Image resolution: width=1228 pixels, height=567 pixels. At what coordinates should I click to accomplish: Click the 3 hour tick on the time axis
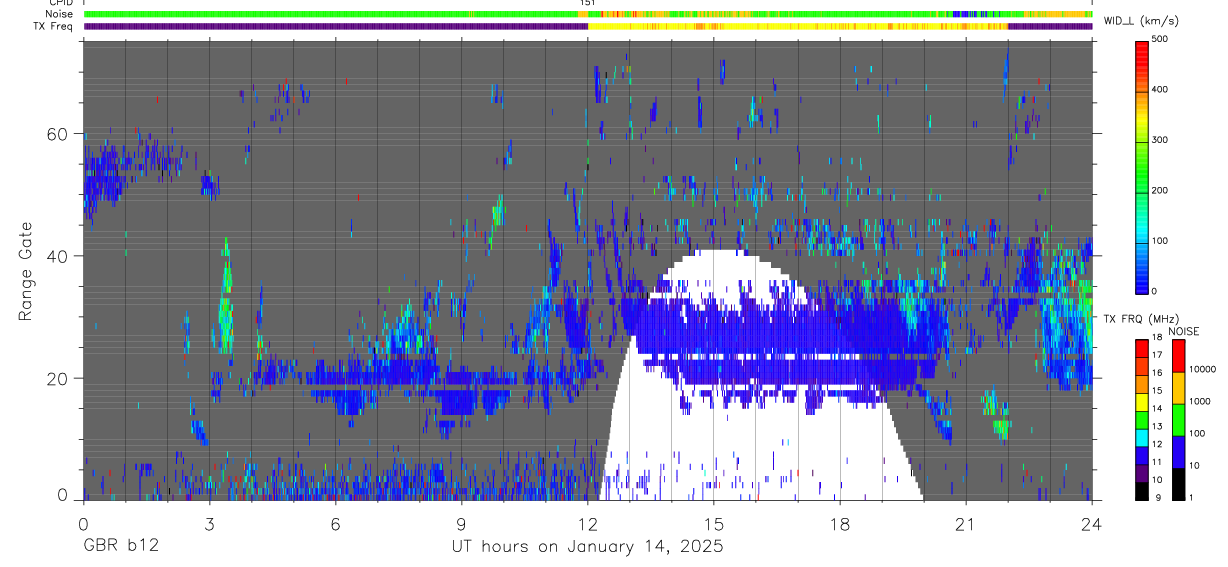click(209, 523)
